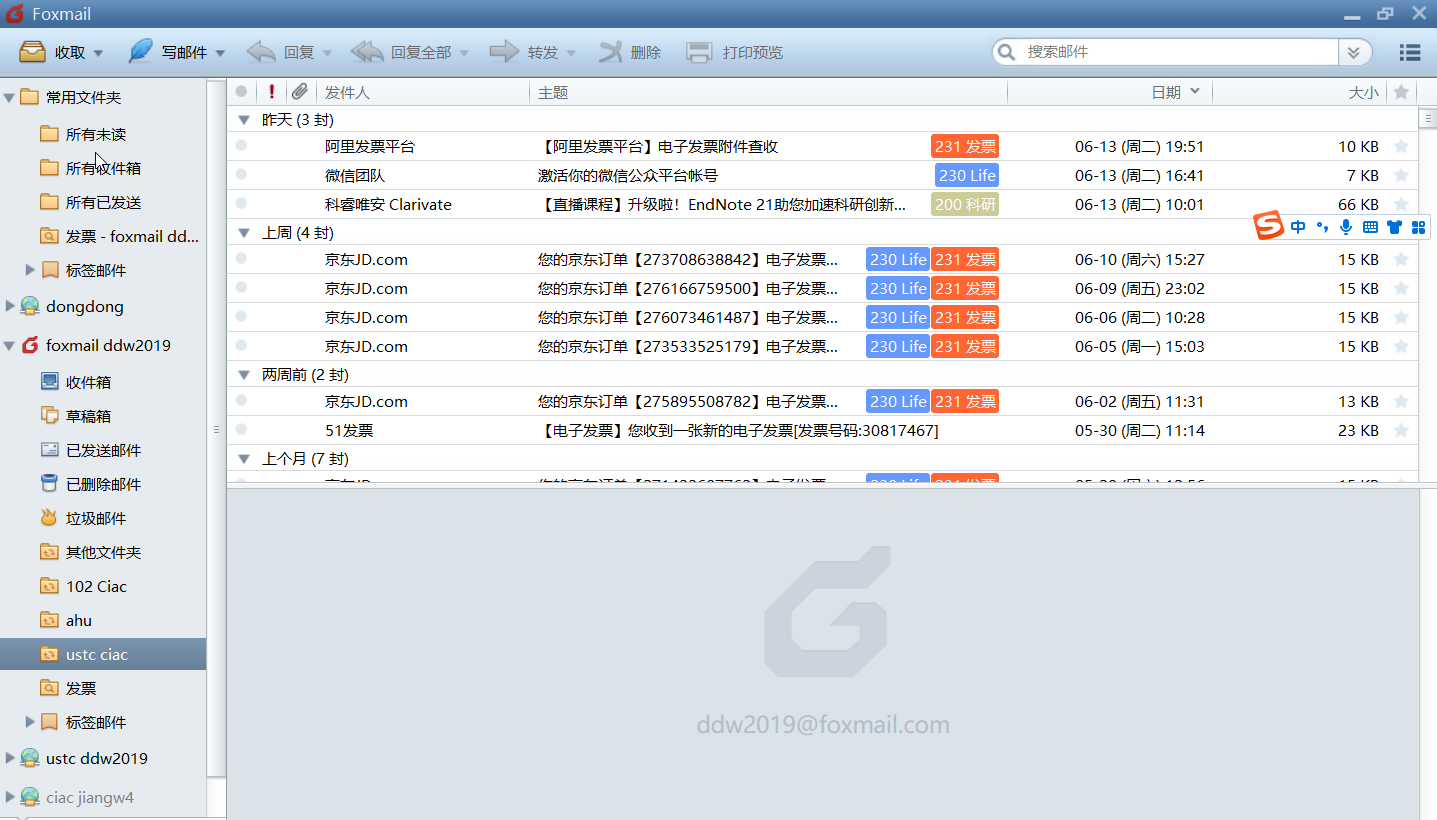Star the 阿里发票平台 email
The height and width of the screenshot is (820, 1437).
1401,147
